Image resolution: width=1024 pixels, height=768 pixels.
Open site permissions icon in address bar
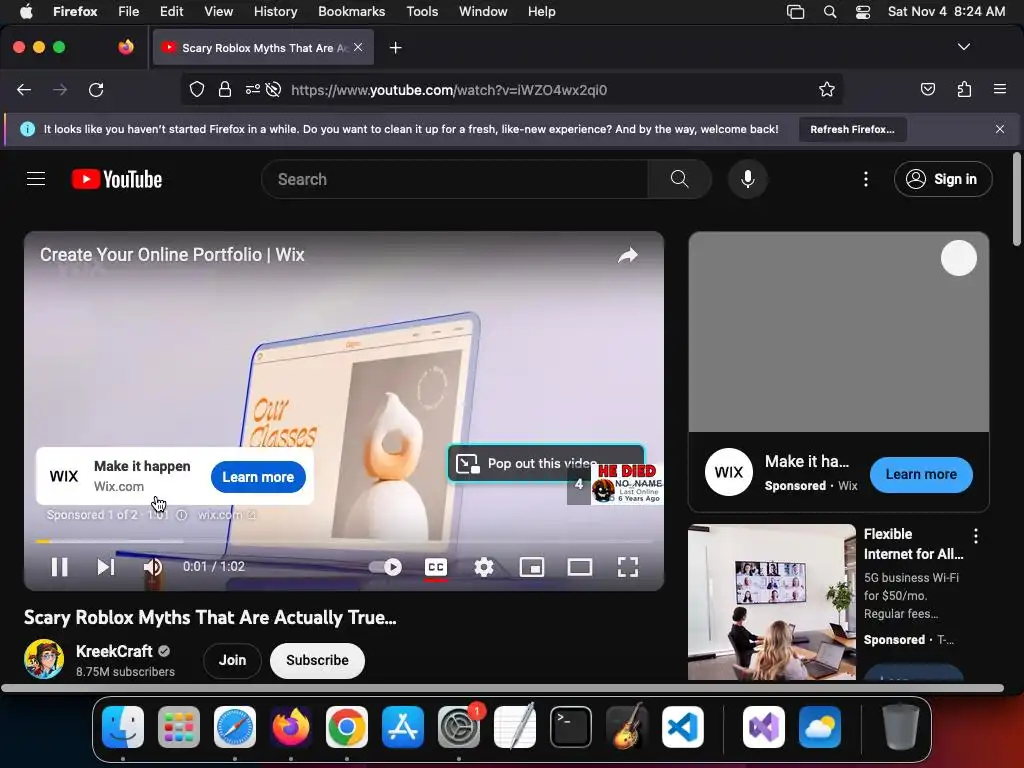click(x=253, y=89)
